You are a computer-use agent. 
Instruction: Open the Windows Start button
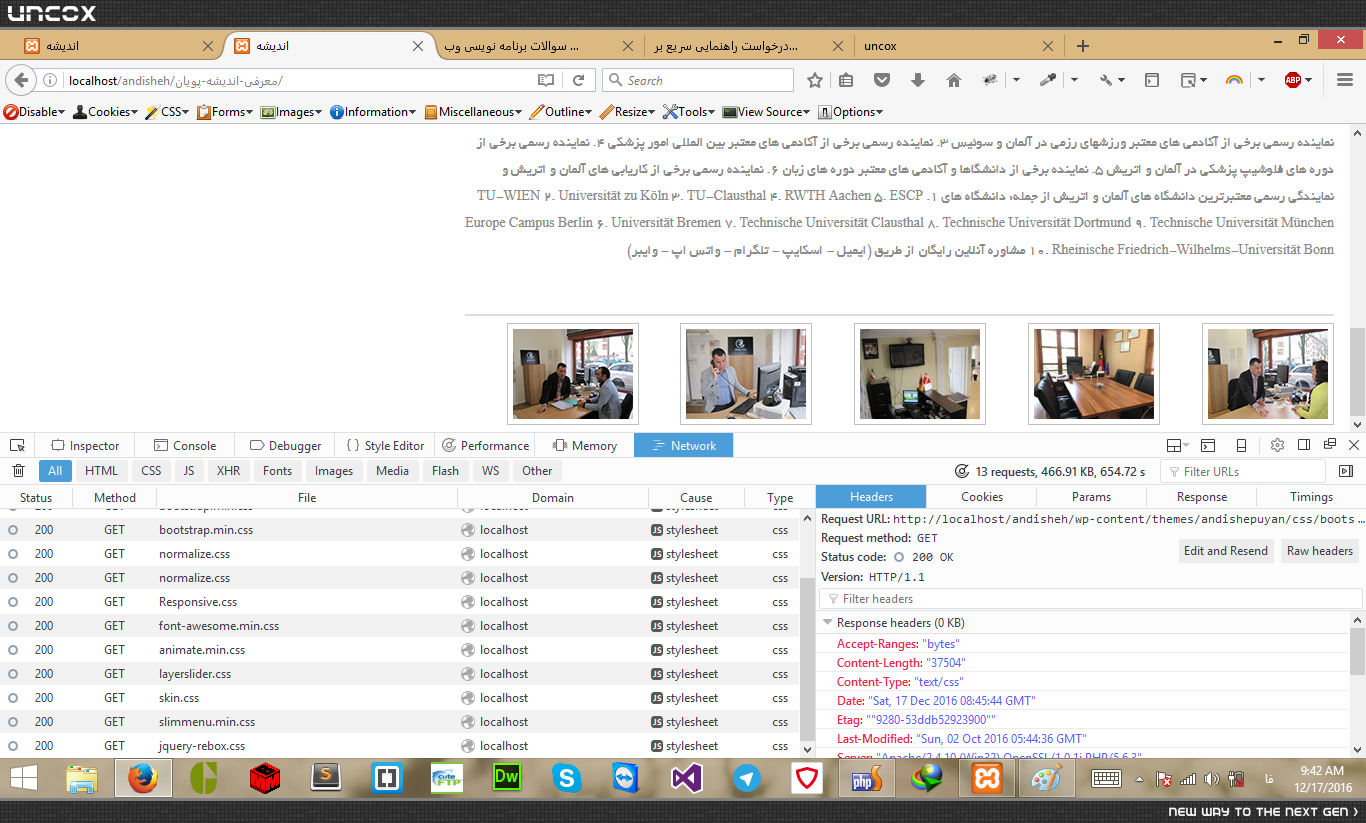click(x=24, y=778)
